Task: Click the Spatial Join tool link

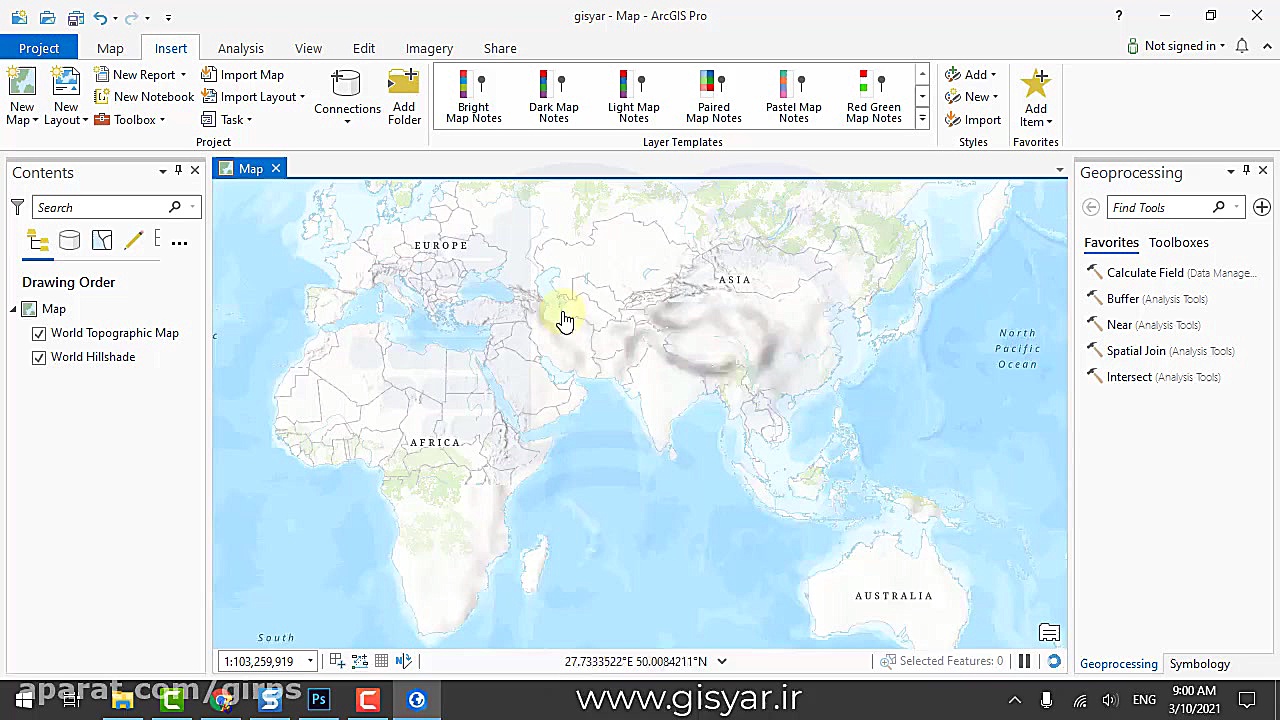Action: pyautogui.click(x=1136, y=351)
